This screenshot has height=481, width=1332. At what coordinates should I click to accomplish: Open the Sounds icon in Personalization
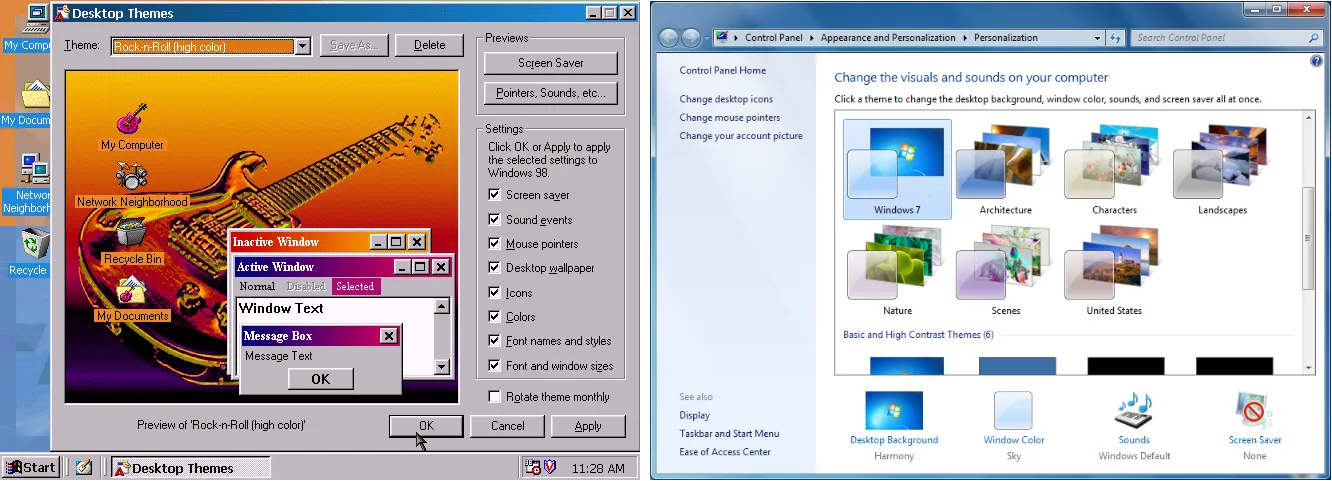(1133, 412)
